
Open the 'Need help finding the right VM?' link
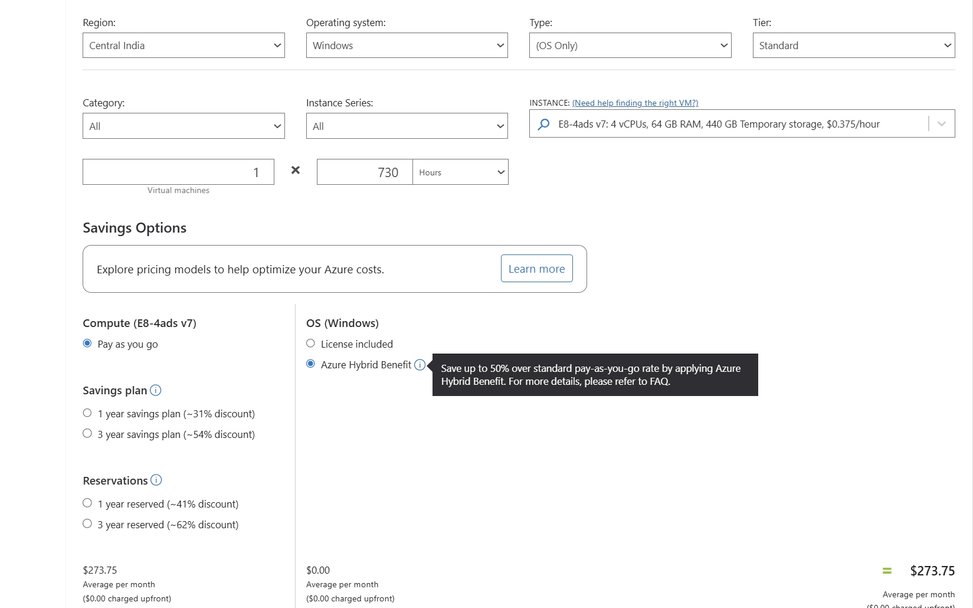[x=634, y=101]
